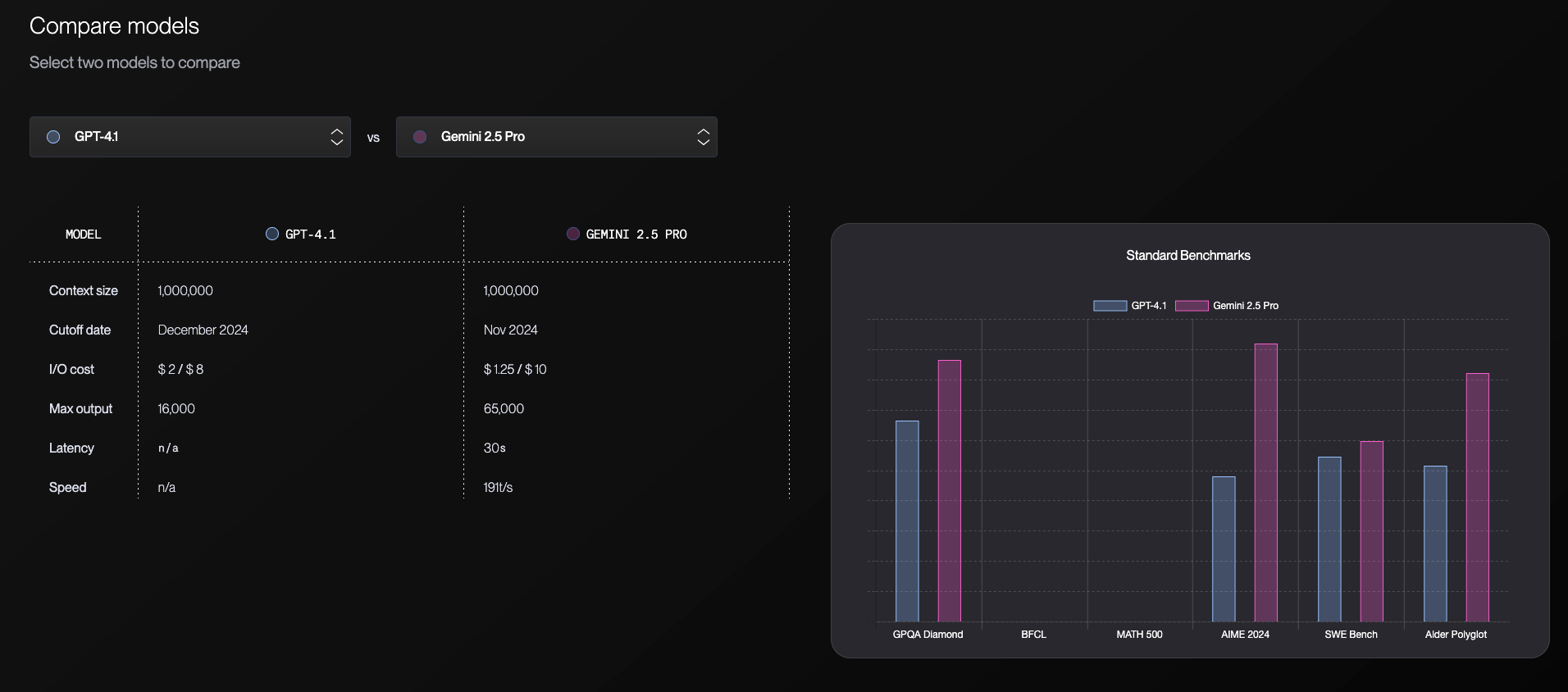Click the 'Aider Polyglot' axis label
Viewport: 1568px width, 692px height.
(1456, 635)
